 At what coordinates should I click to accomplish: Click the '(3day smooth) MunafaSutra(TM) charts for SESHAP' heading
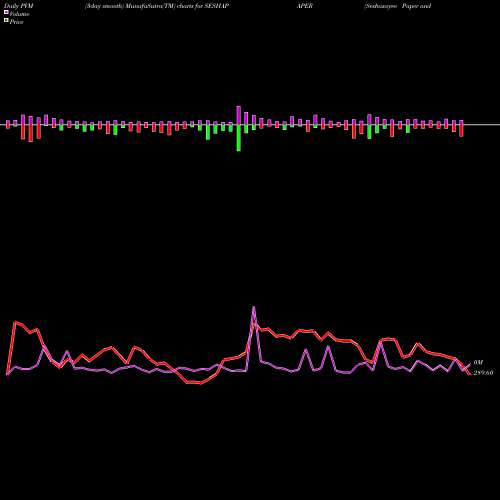(157, 6)
